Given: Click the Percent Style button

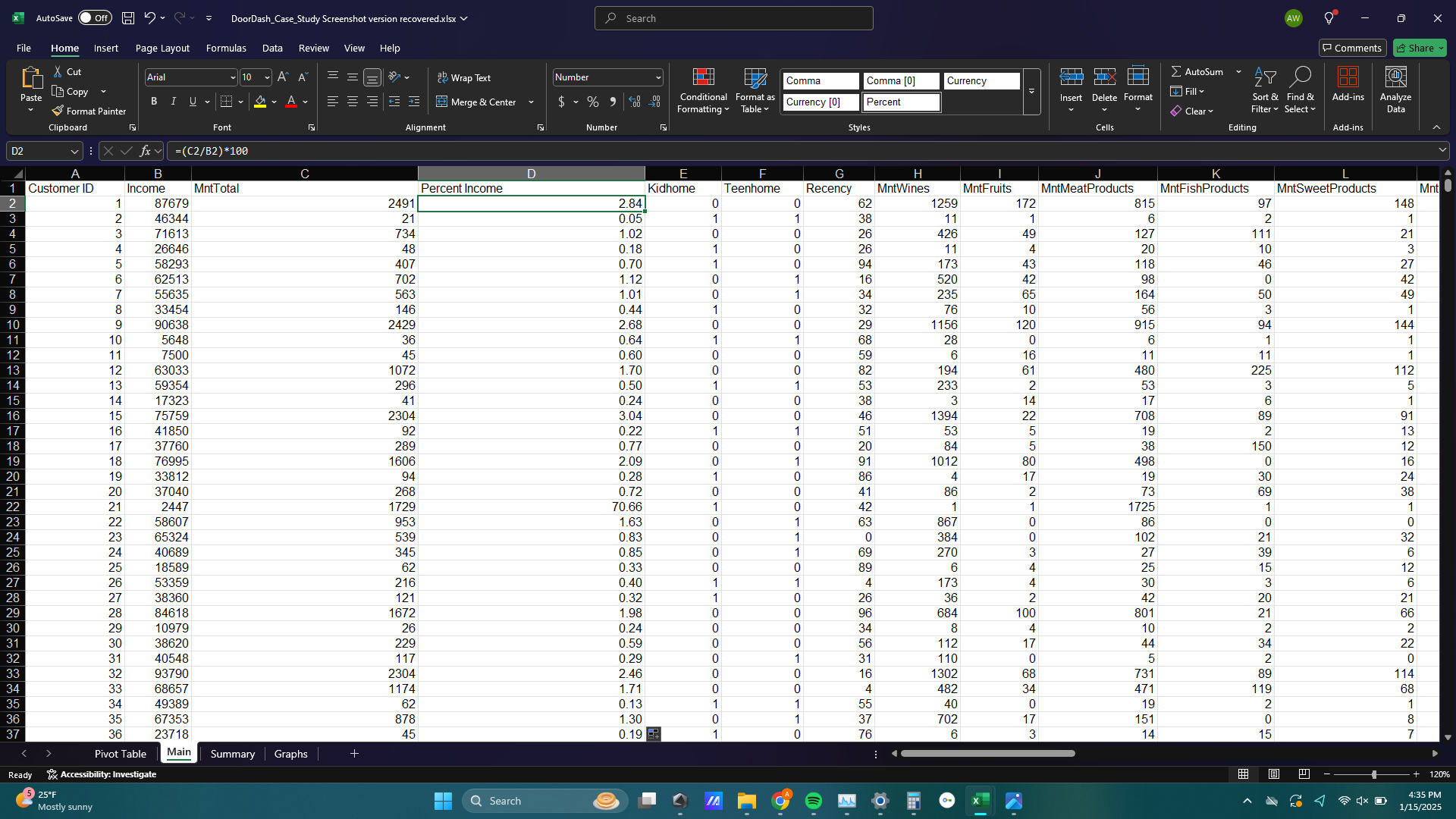Looking at the screenshot, I should (x=593, y=102).
